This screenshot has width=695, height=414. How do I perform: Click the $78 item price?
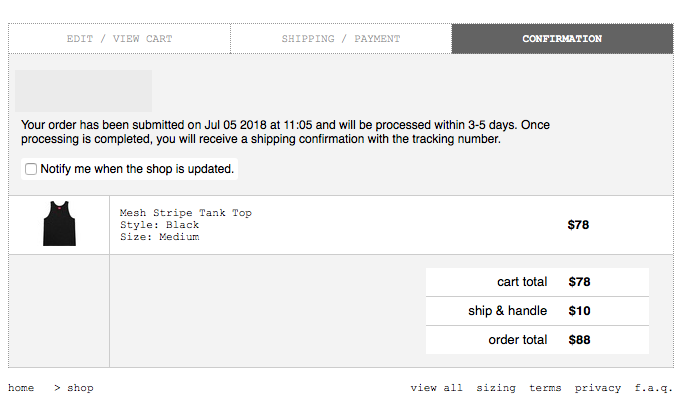click(x=578, y=225)
